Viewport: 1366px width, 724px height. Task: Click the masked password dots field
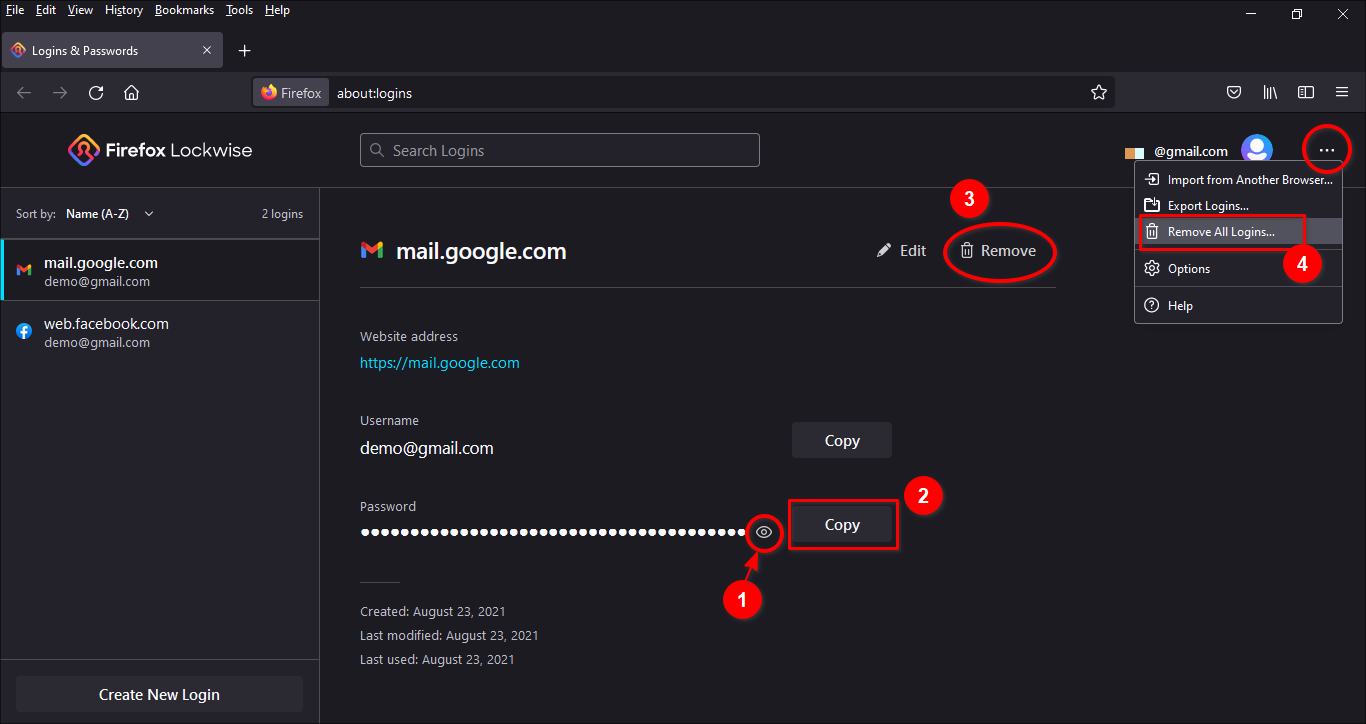(553, 532)
